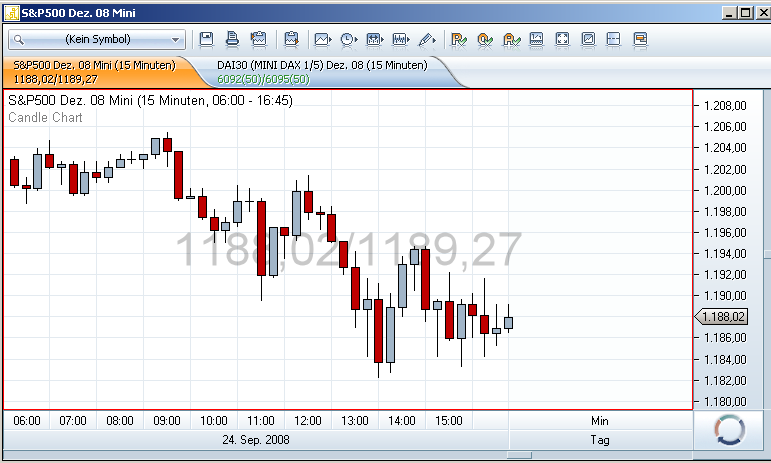Click the orange 'A' checkmark toolbar icon
The image size is (771, 463).
(x=511, y=40)
